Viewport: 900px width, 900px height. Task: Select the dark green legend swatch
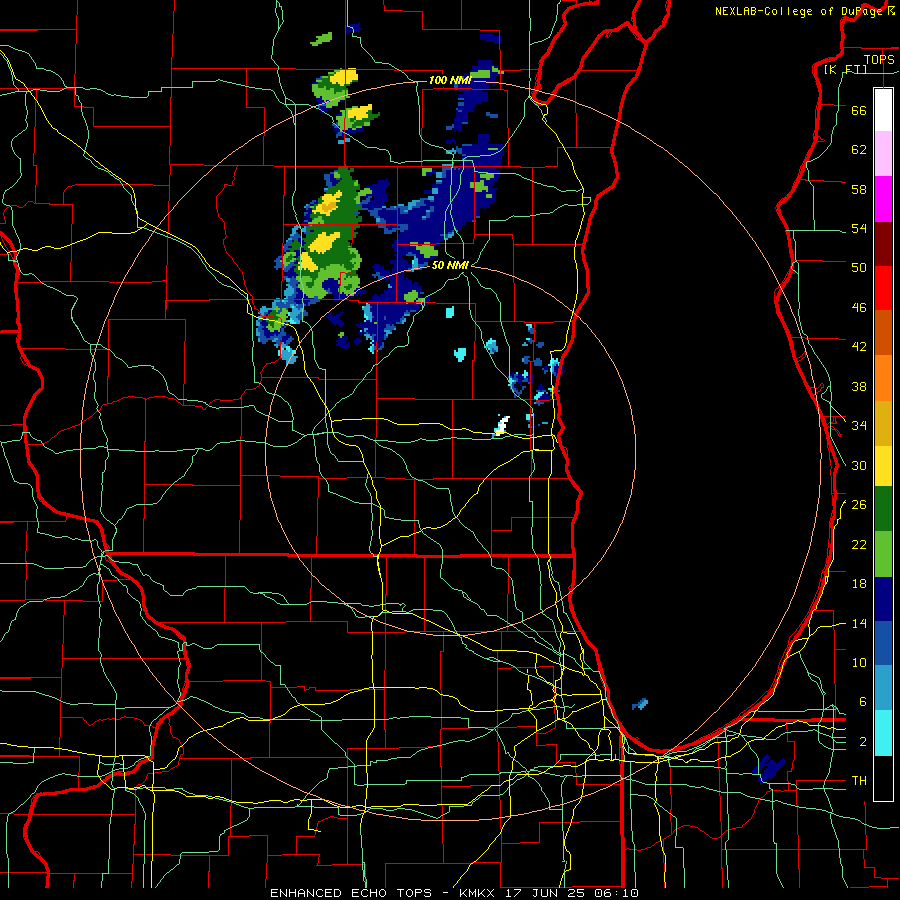(883, 509)
